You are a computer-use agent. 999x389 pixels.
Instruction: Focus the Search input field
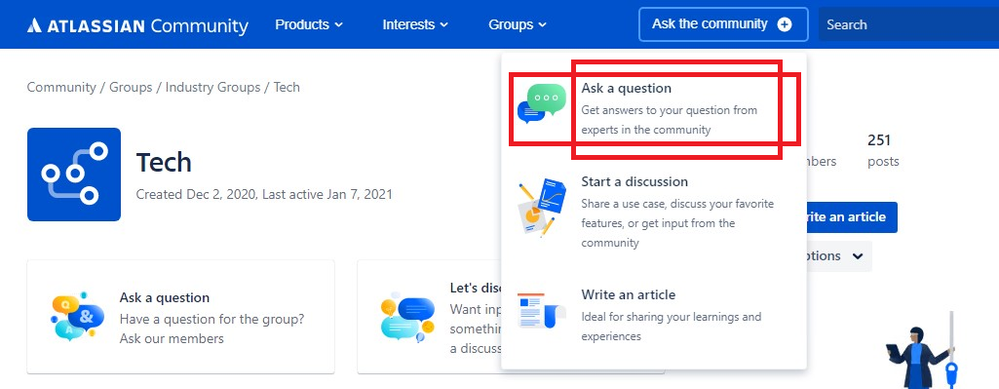[x=909, y=25]
